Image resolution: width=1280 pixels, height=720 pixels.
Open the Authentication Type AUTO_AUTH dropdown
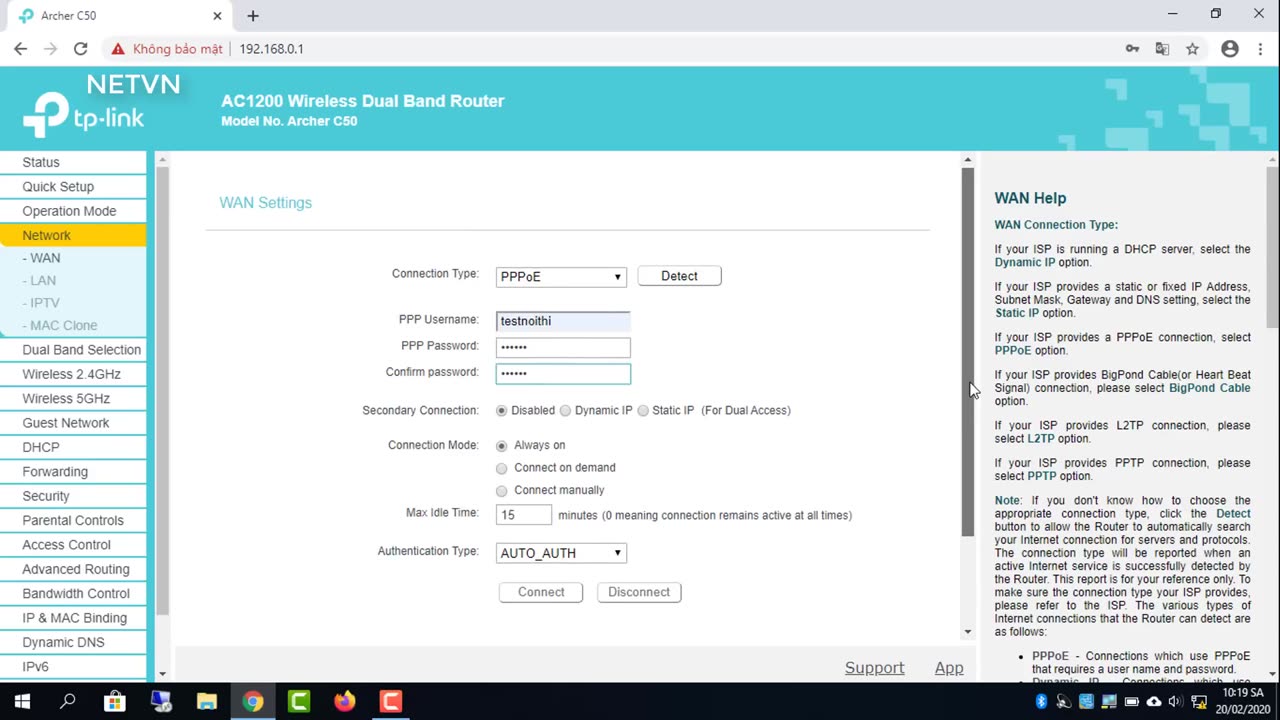(561, 553)
